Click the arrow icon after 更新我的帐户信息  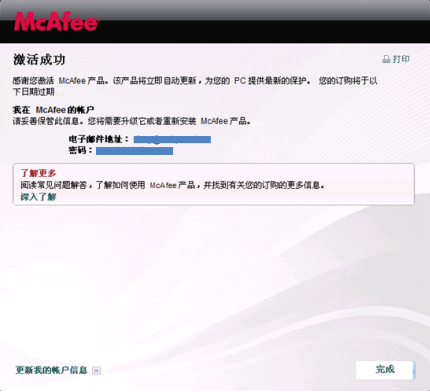tap(96, 370)
